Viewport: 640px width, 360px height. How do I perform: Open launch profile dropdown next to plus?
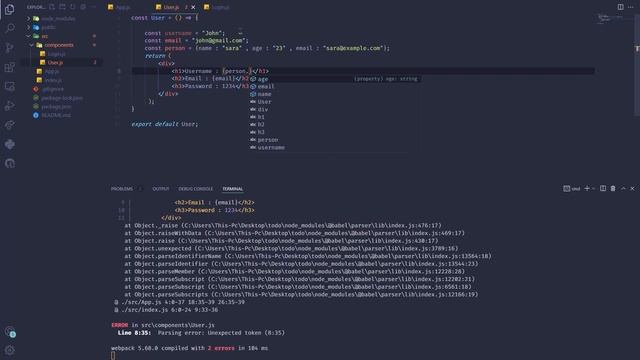tap(593, 189)
